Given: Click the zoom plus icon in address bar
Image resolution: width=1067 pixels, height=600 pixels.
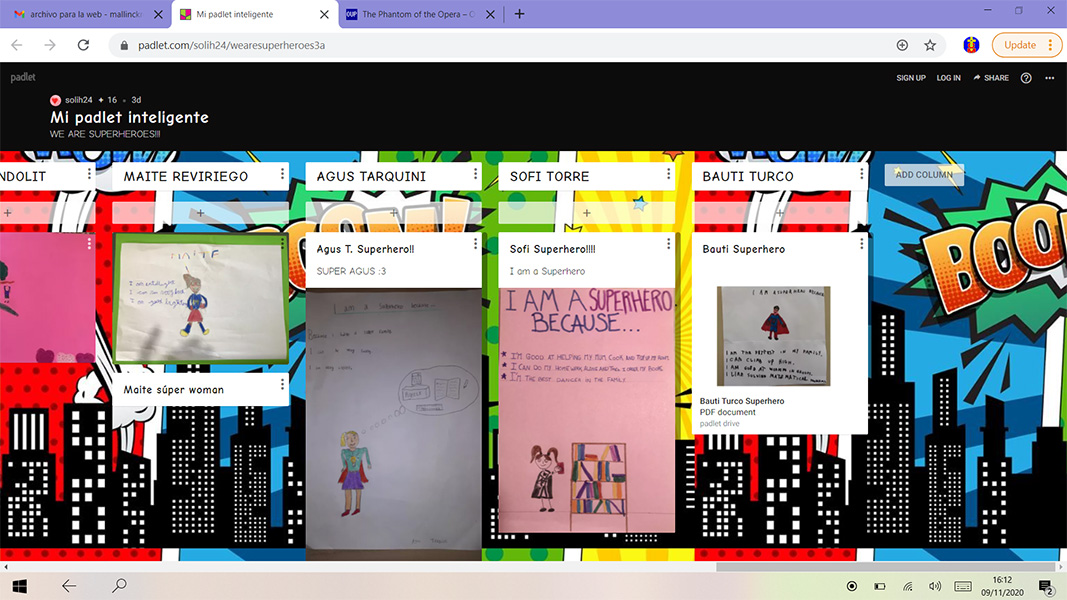Looking at the screenshot, I should coord(902,45).
